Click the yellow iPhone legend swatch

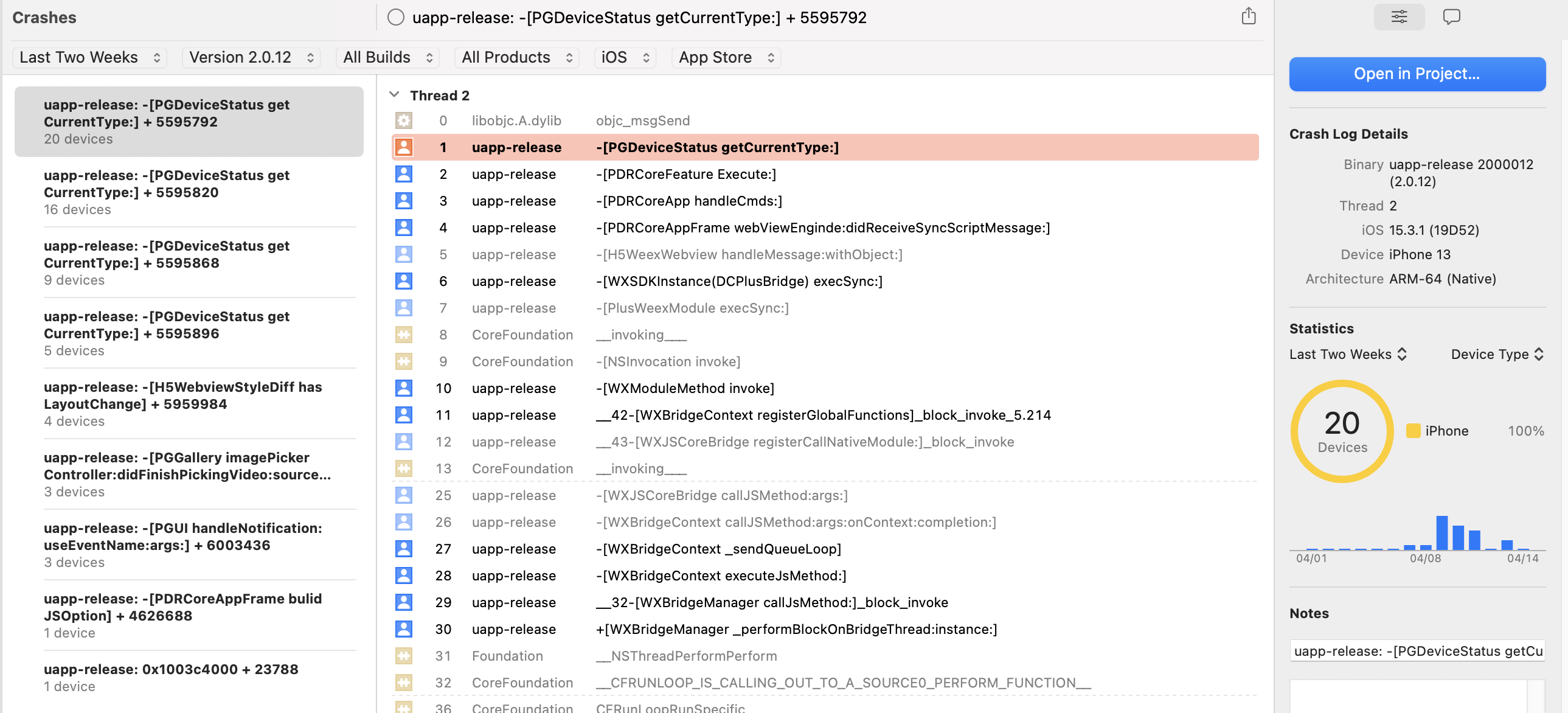tap(1413, 431)
